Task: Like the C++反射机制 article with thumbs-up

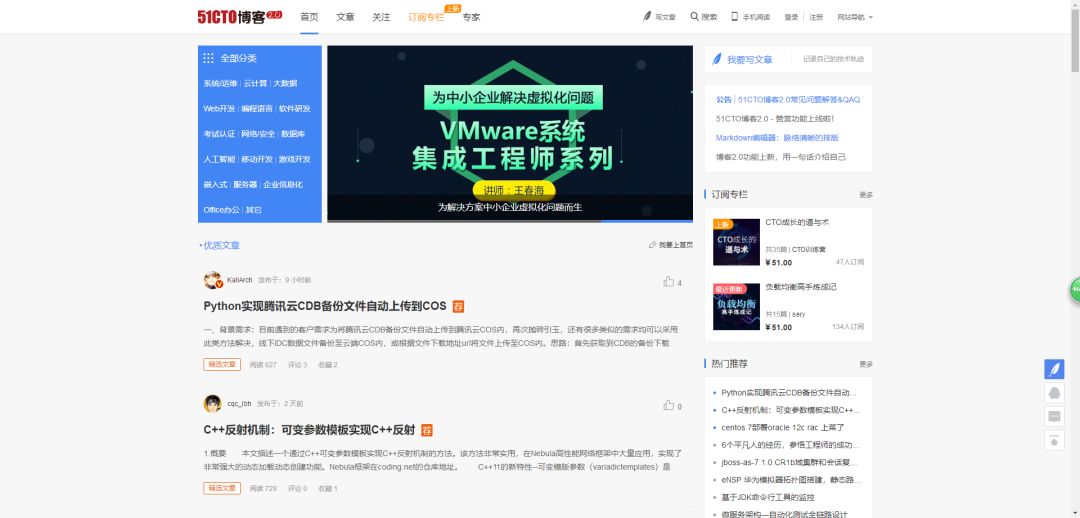Action: pos(668,405)
